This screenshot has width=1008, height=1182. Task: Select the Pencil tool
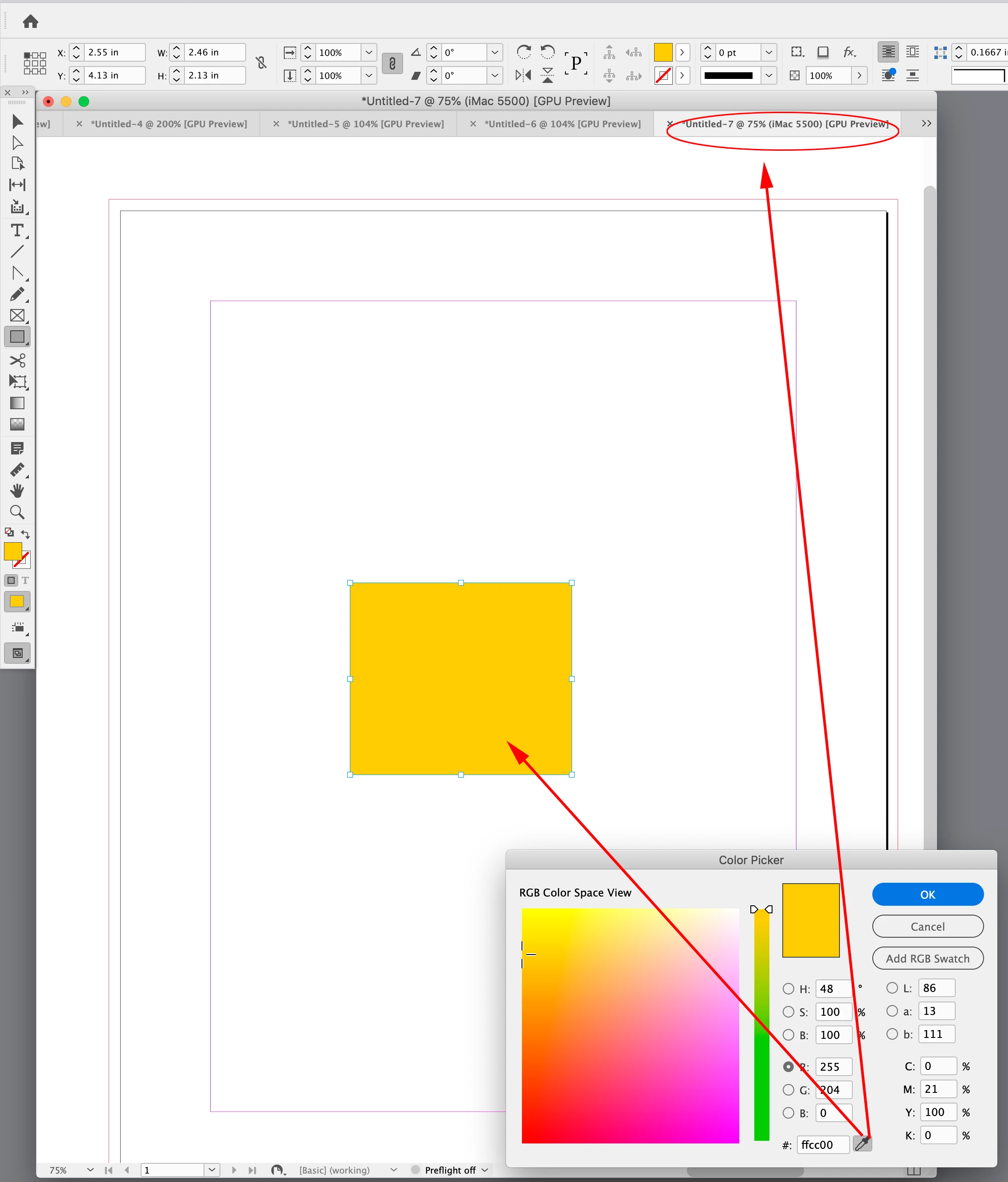click(17, 294)
